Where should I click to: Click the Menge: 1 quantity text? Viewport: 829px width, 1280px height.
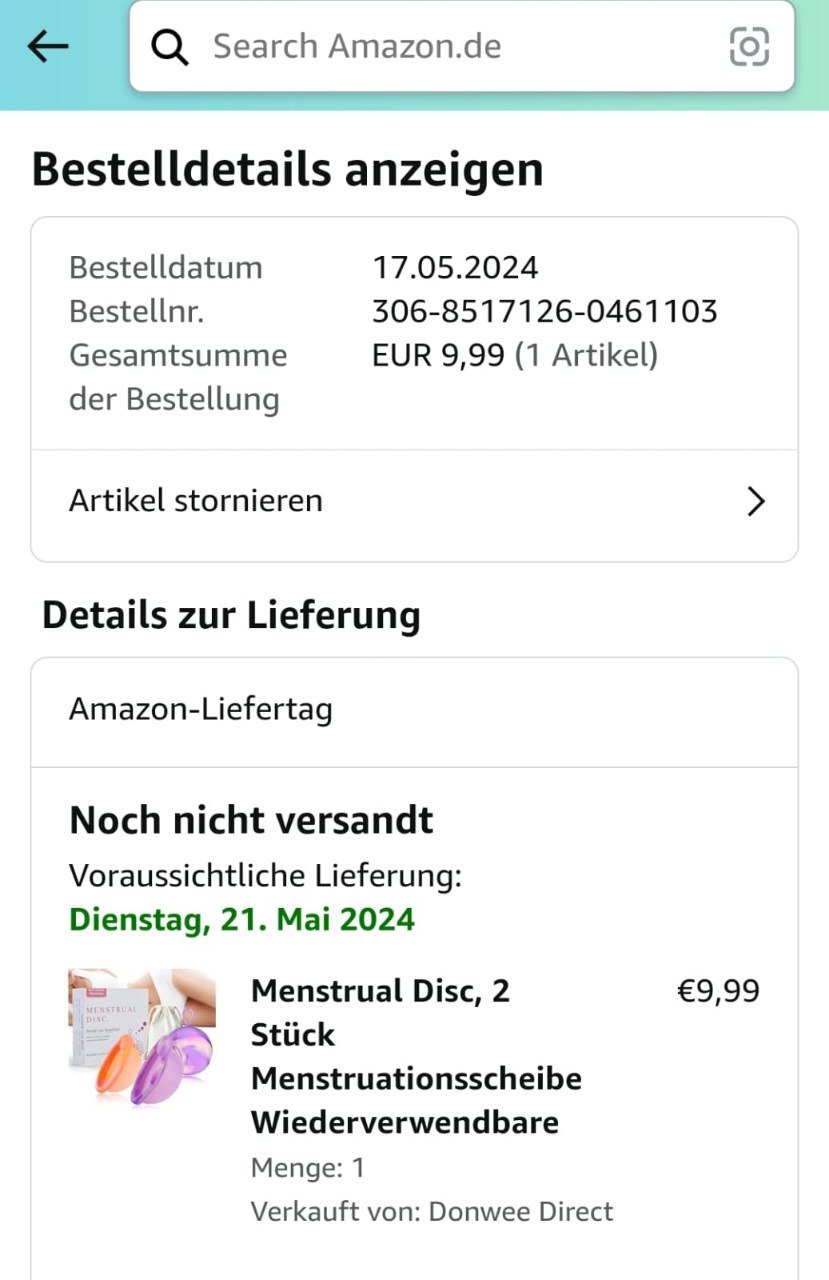click(x=308, y=1168)
